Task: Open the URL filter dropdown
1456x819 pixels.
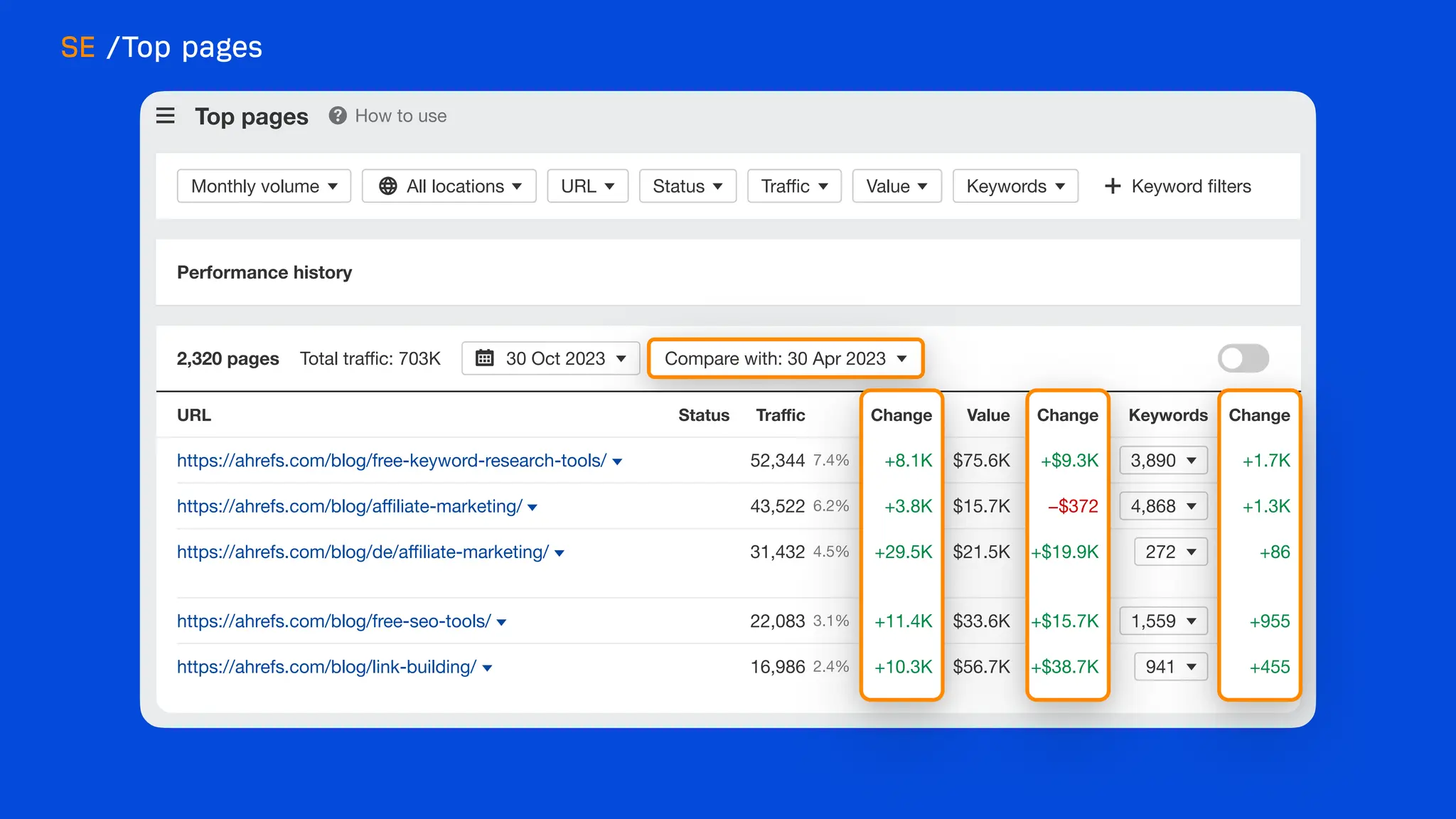Action: click(x=588, y=186)
